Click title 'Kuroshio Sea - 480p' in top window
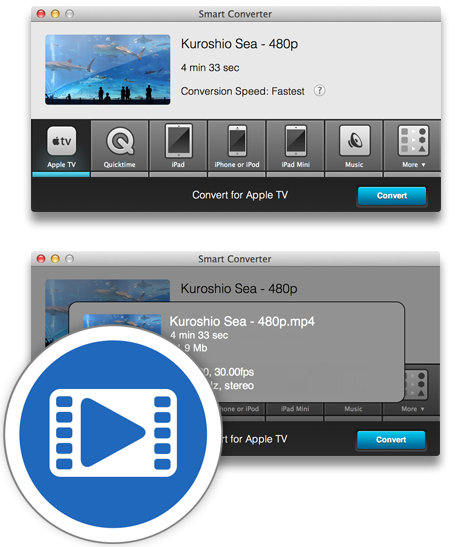This screenshot has width=465, height=547. 239,44
